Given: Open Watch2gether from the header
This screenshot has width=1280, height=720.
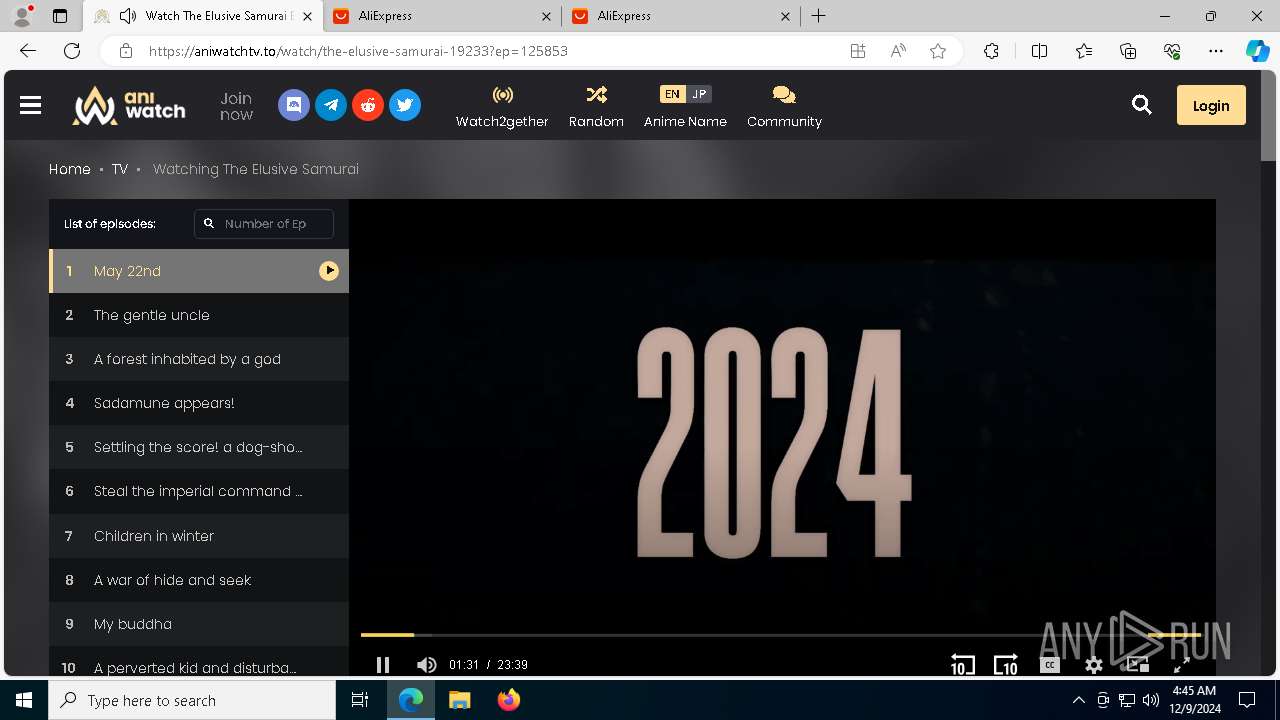Looking at the screenshot, I should 502,107.
